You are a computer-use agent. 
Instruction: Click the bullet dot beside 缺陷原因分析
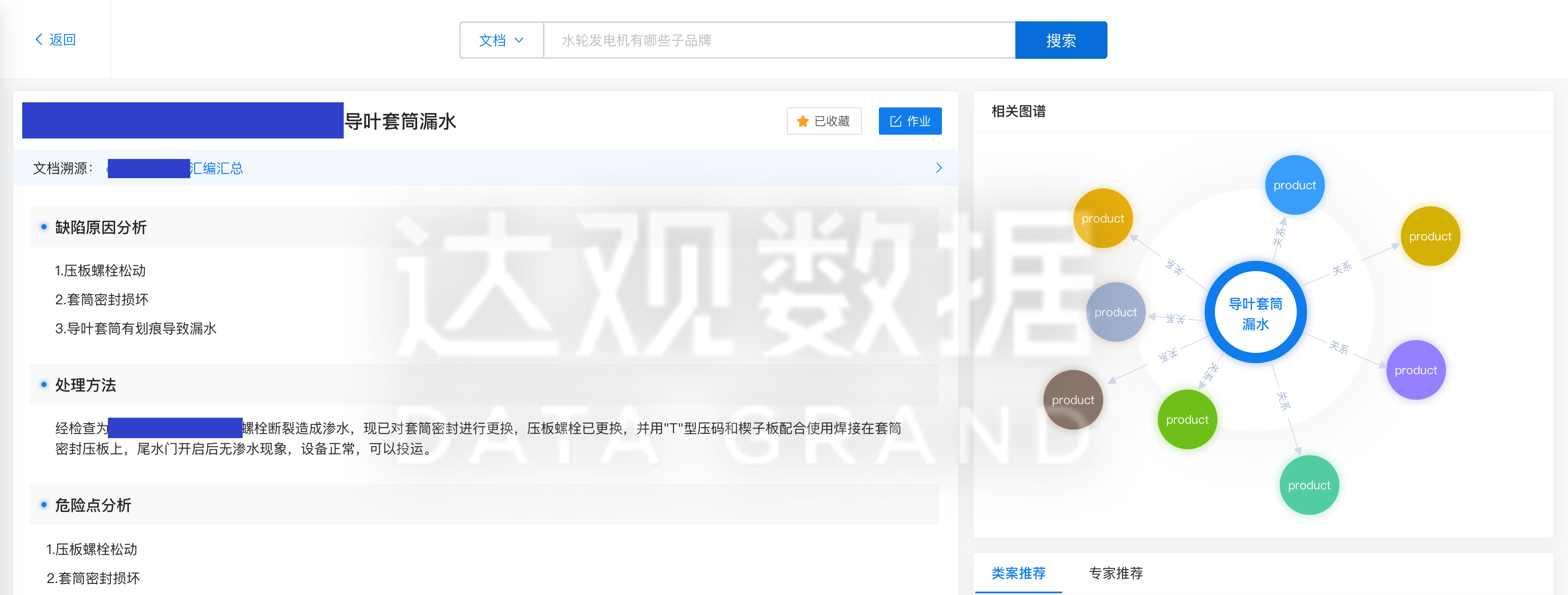click(x=43, y=226)
